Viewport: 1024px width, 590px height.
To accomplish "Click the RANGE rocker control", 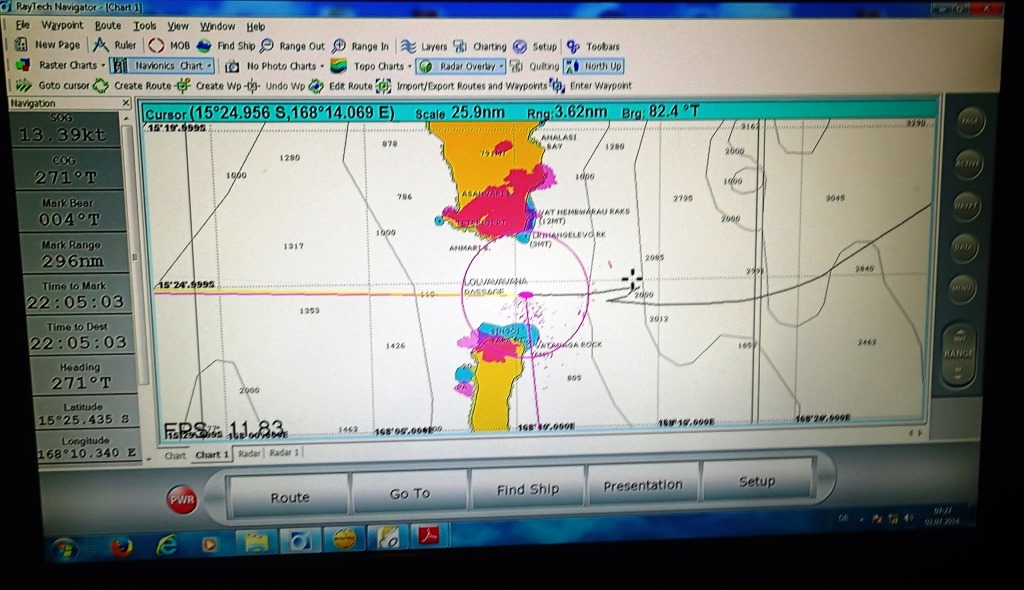I will [958, 354].
